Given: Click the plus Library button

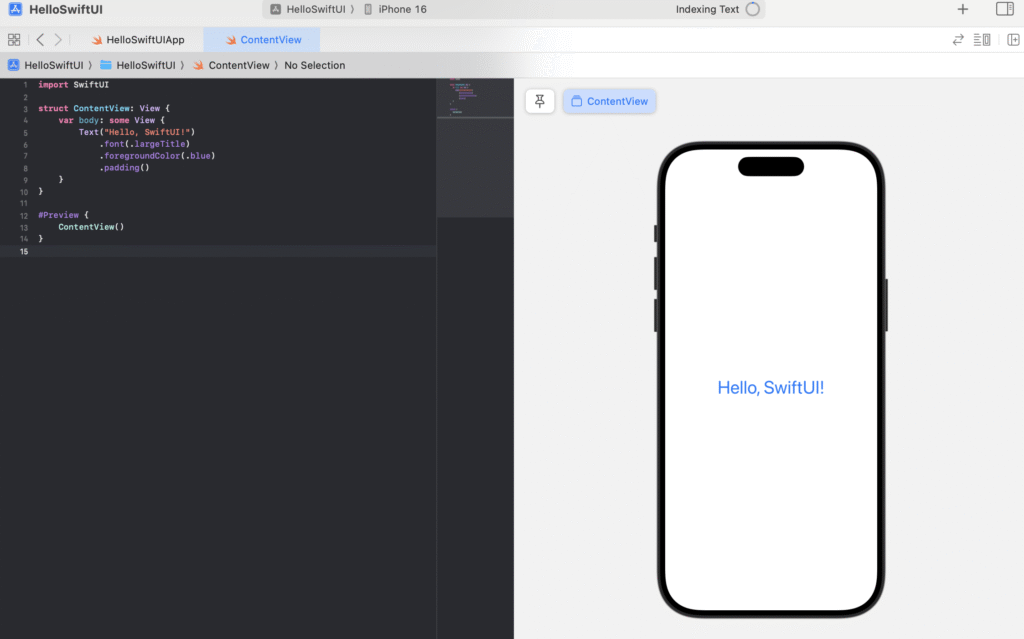Looking at the screenshot, I should coord(963,9).
